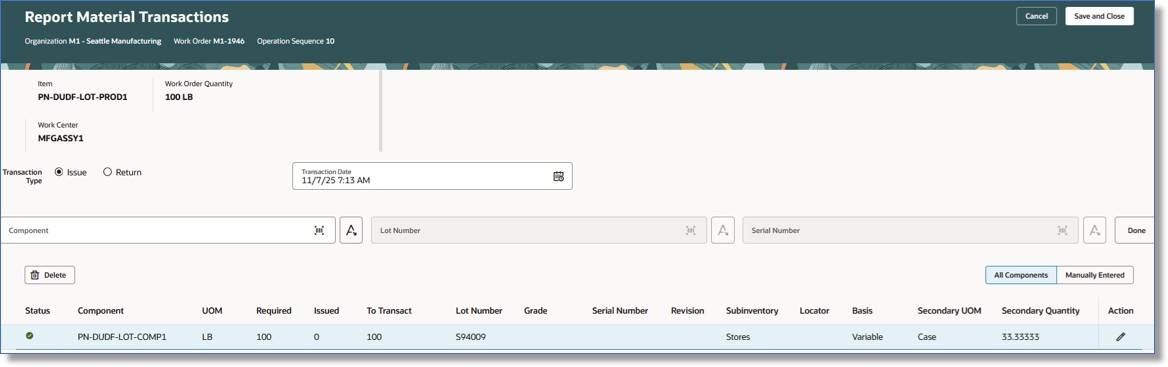1168x367 pixels.
Task: Delete the selected component row
Action: coord(50,275)
